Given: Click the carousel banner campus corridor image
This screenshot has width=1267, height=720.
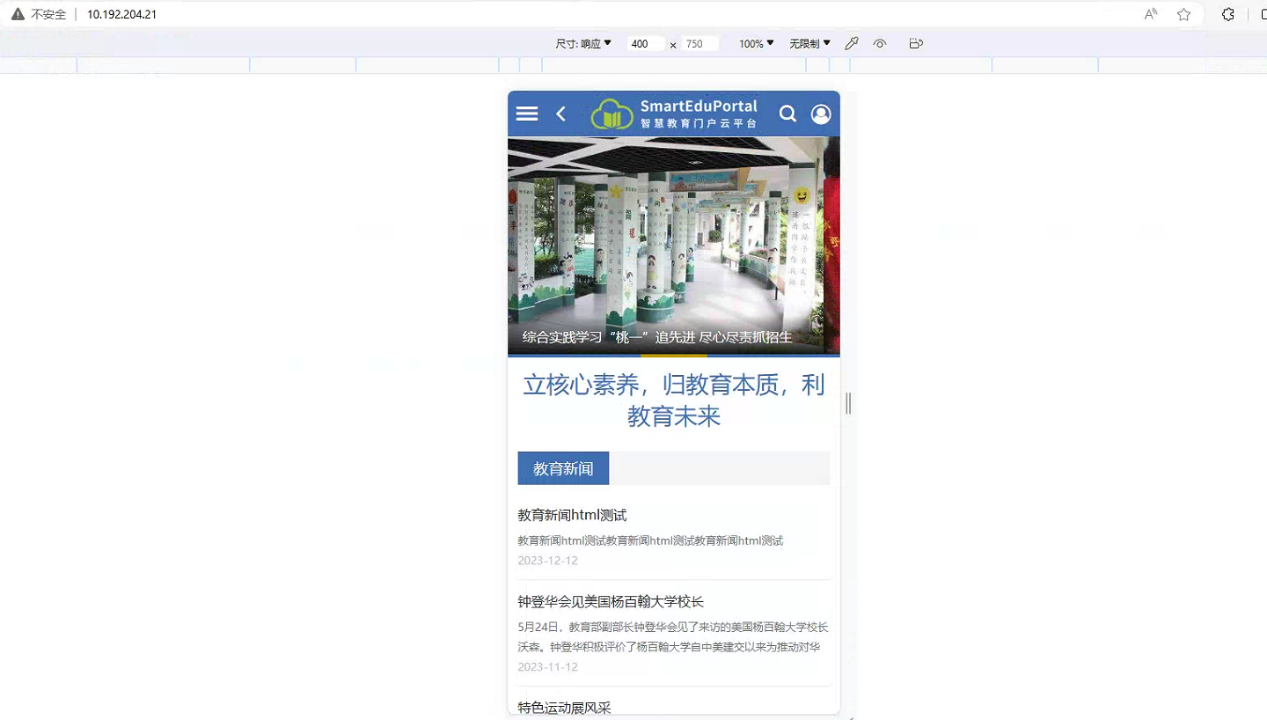Looking at the screenshot, I should click(673, 240).
